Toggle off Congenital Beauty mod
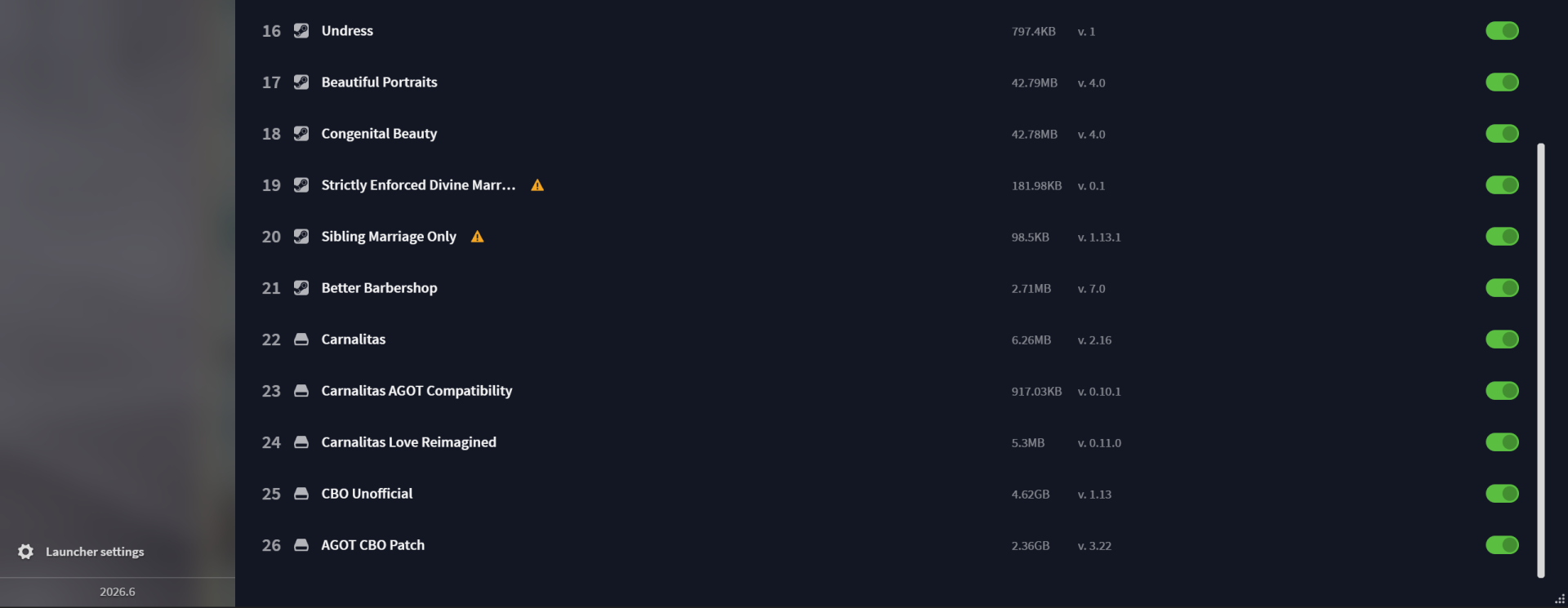The width and height of the screenshot is (1568, 608). (x=1502, y=134)
